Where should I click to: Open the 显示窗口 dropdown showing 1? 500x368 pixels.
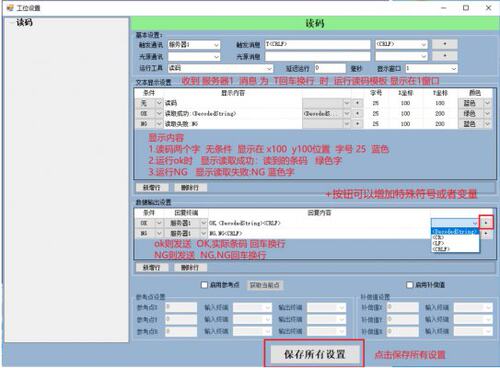(431, 68)
